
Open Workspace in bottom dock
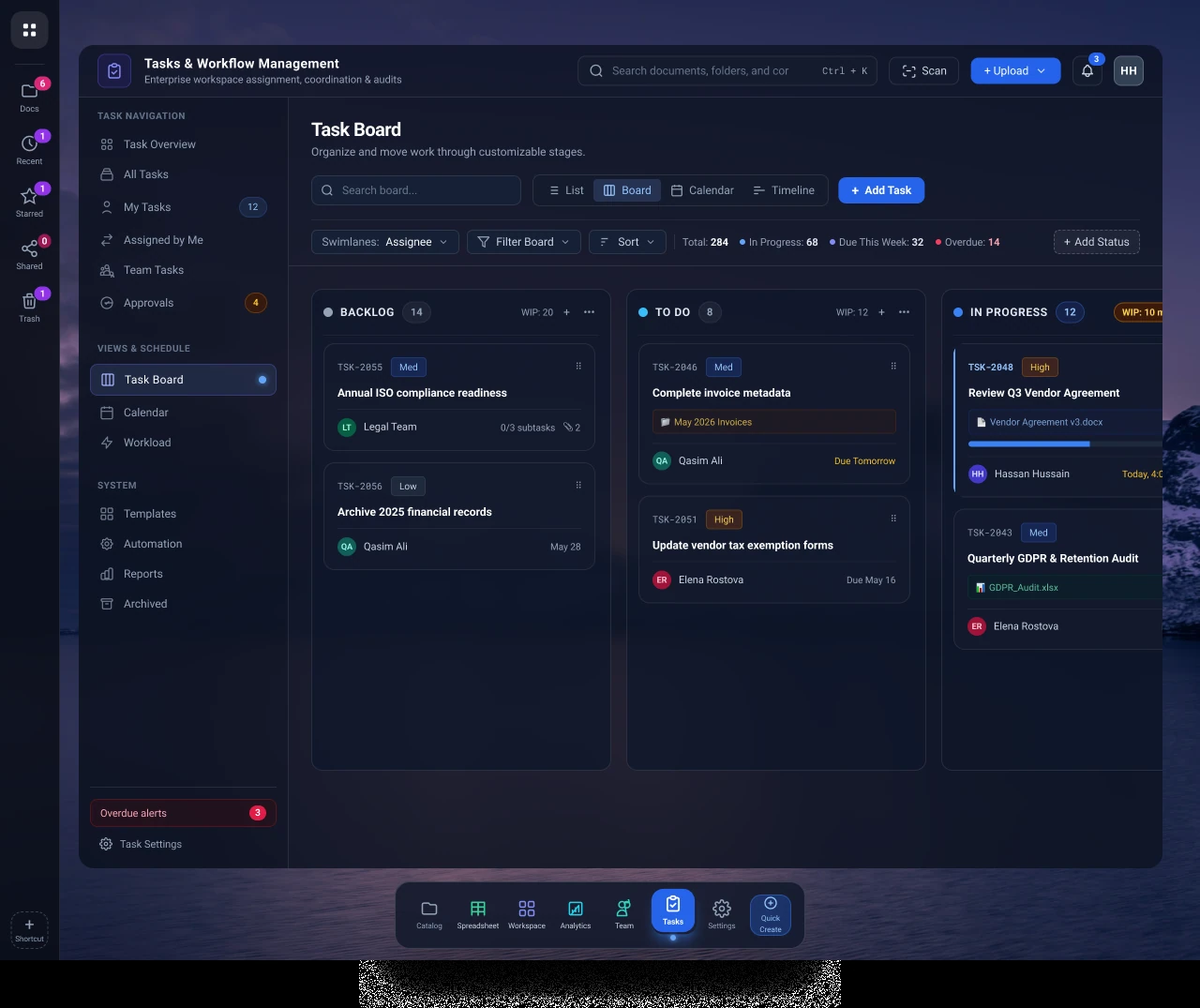527,914
